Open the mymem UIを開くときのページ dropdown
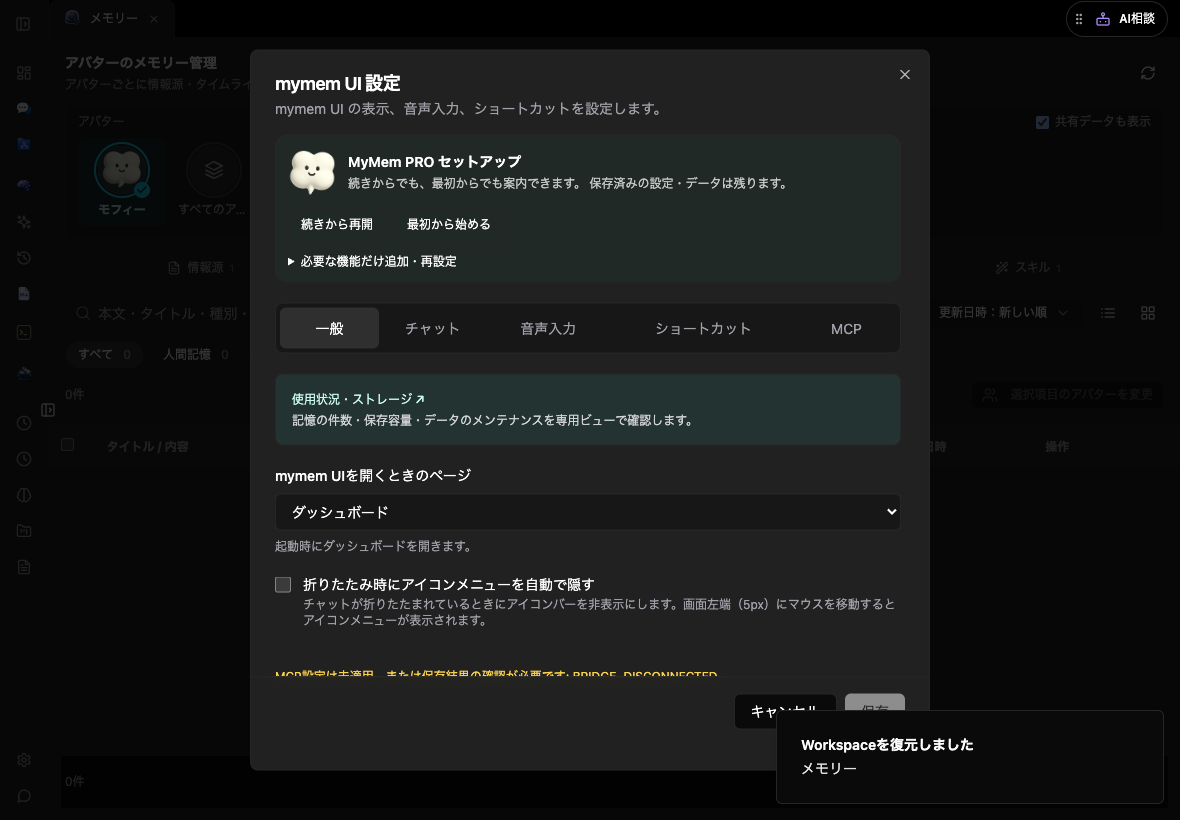 pyautogui.click(x=588, y=512)
